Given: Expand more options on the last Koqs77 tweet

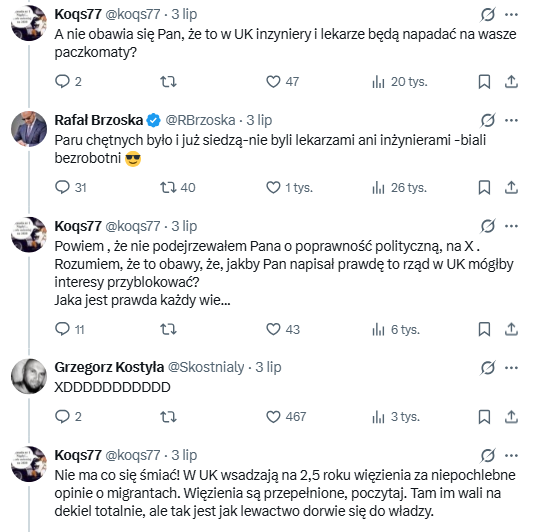Looking at the screenshot, I should tap(511, 455).
